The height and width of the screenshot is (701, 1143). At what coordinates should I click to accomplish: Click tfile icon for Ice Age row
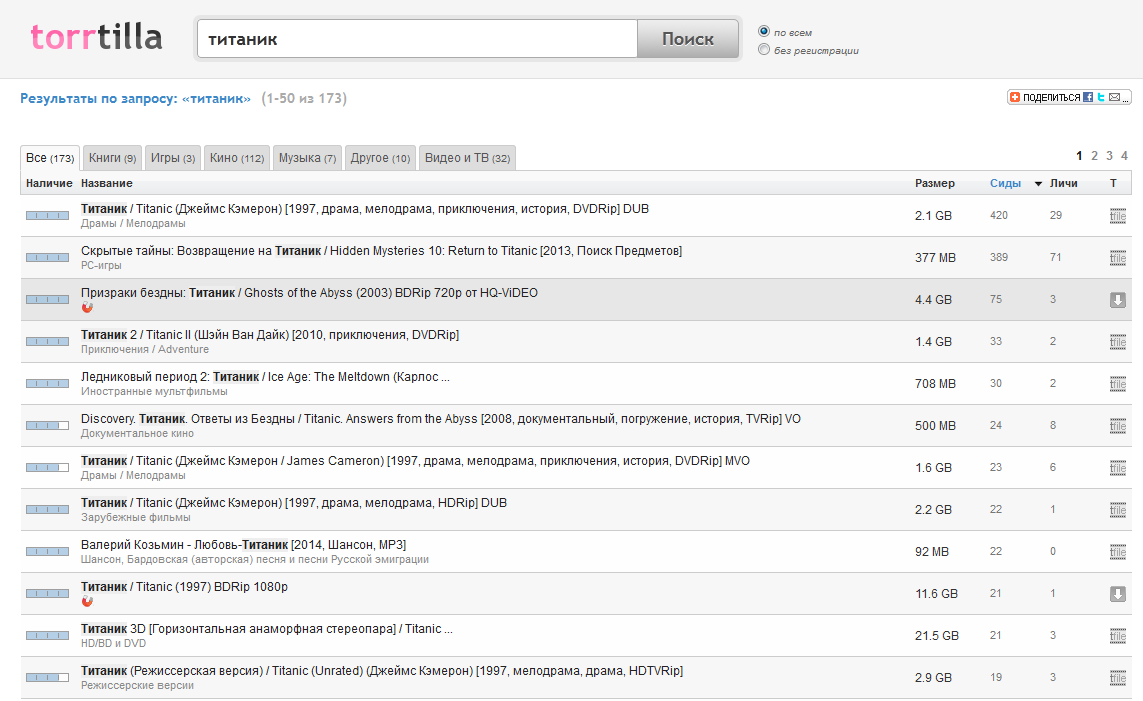[1117, 384]
